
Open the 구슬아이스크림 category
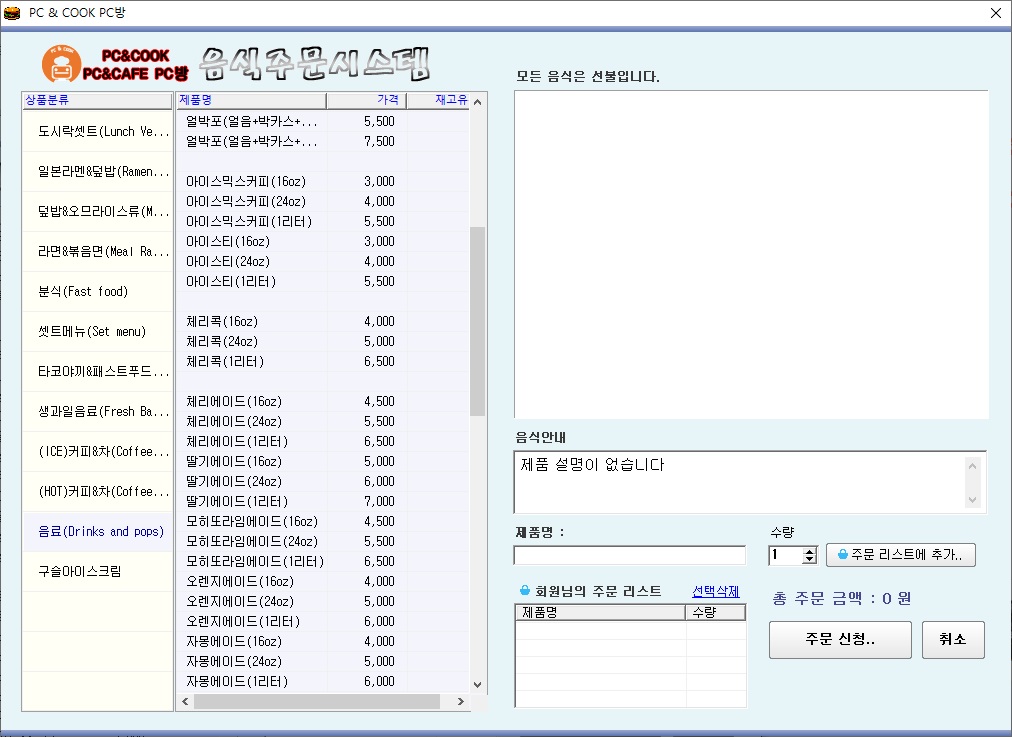[98, 572]
